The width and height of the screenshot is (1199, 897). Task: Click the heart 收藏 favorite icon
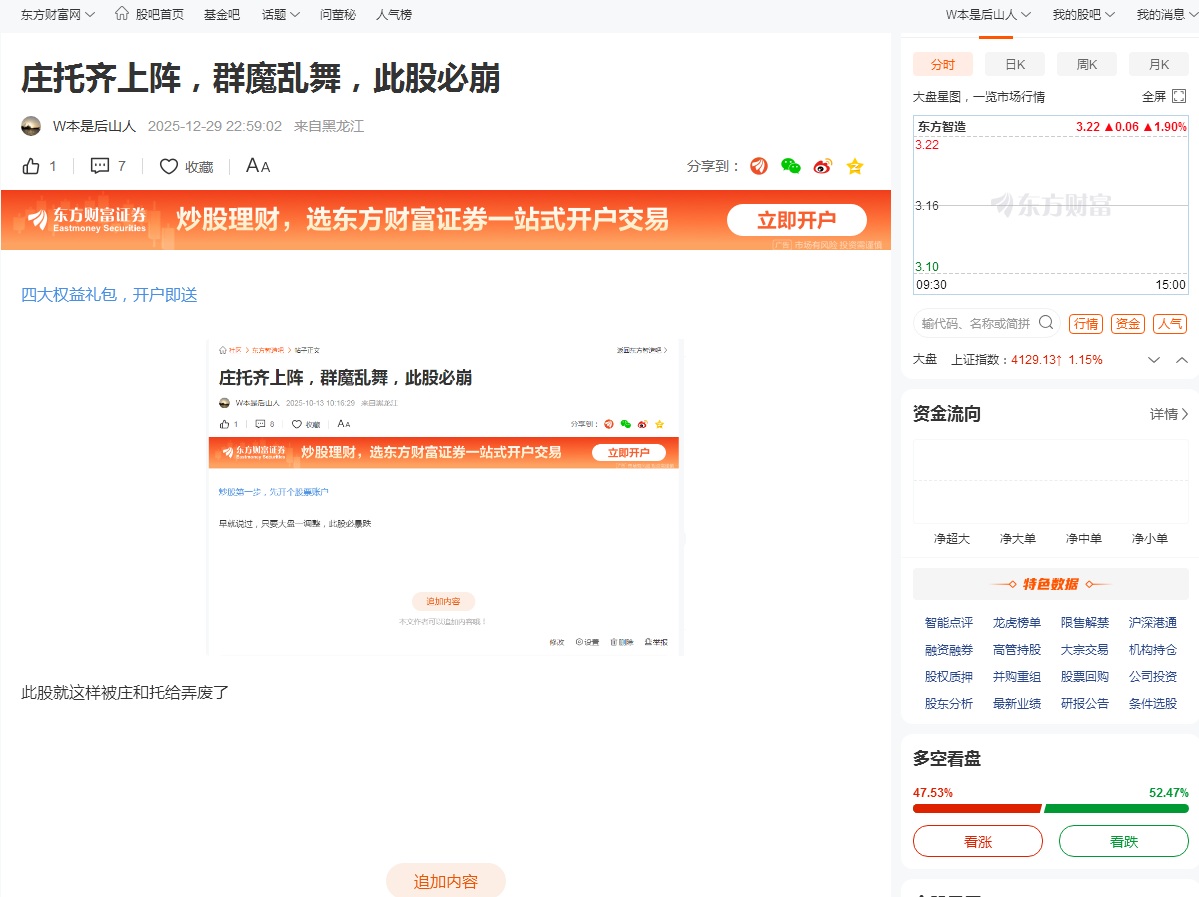[169, 167]
